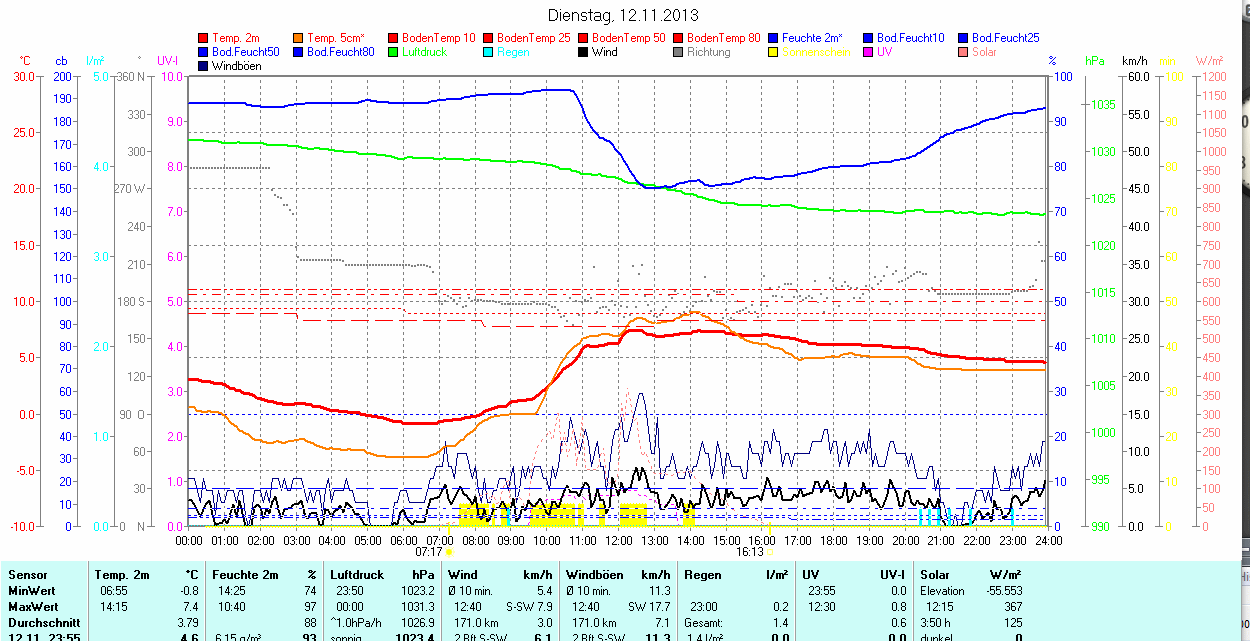The image size is (1250, 641).
Task: Click the chart title Dienstag, 12.11.2013
Action: click(x=624, y=15)
